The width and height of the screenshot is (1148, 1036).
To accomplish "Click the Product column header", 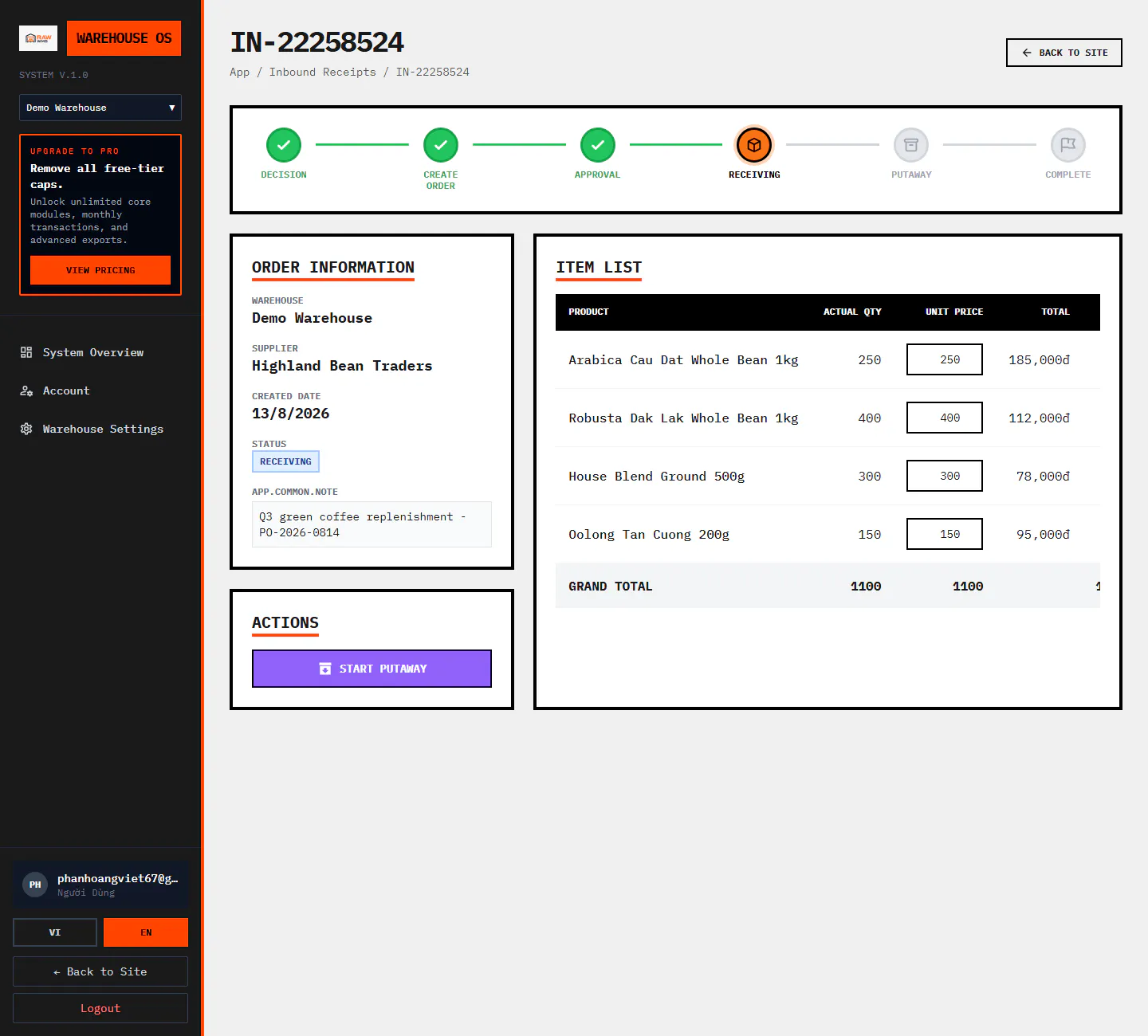I will 588,312.
